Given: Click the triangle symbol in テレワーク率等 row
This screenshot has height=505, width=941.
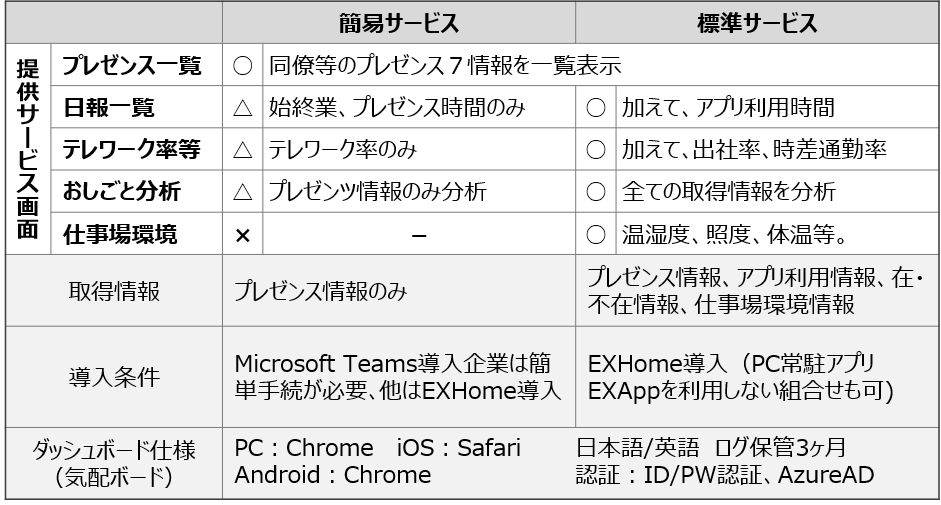Looking at the screenshot, I should 242,150.
